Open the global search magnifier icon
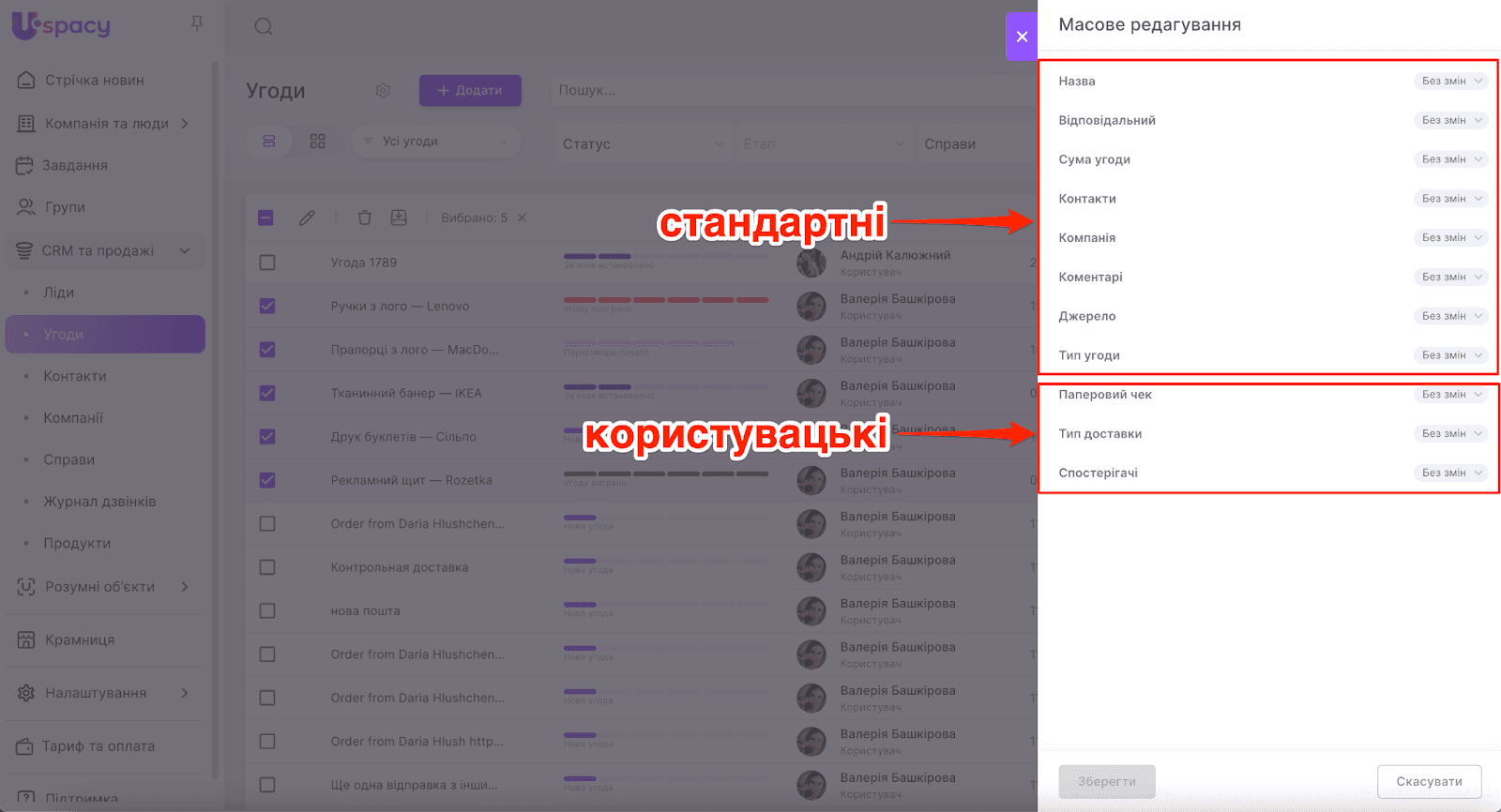The image size is (1501, 812). 264,26
